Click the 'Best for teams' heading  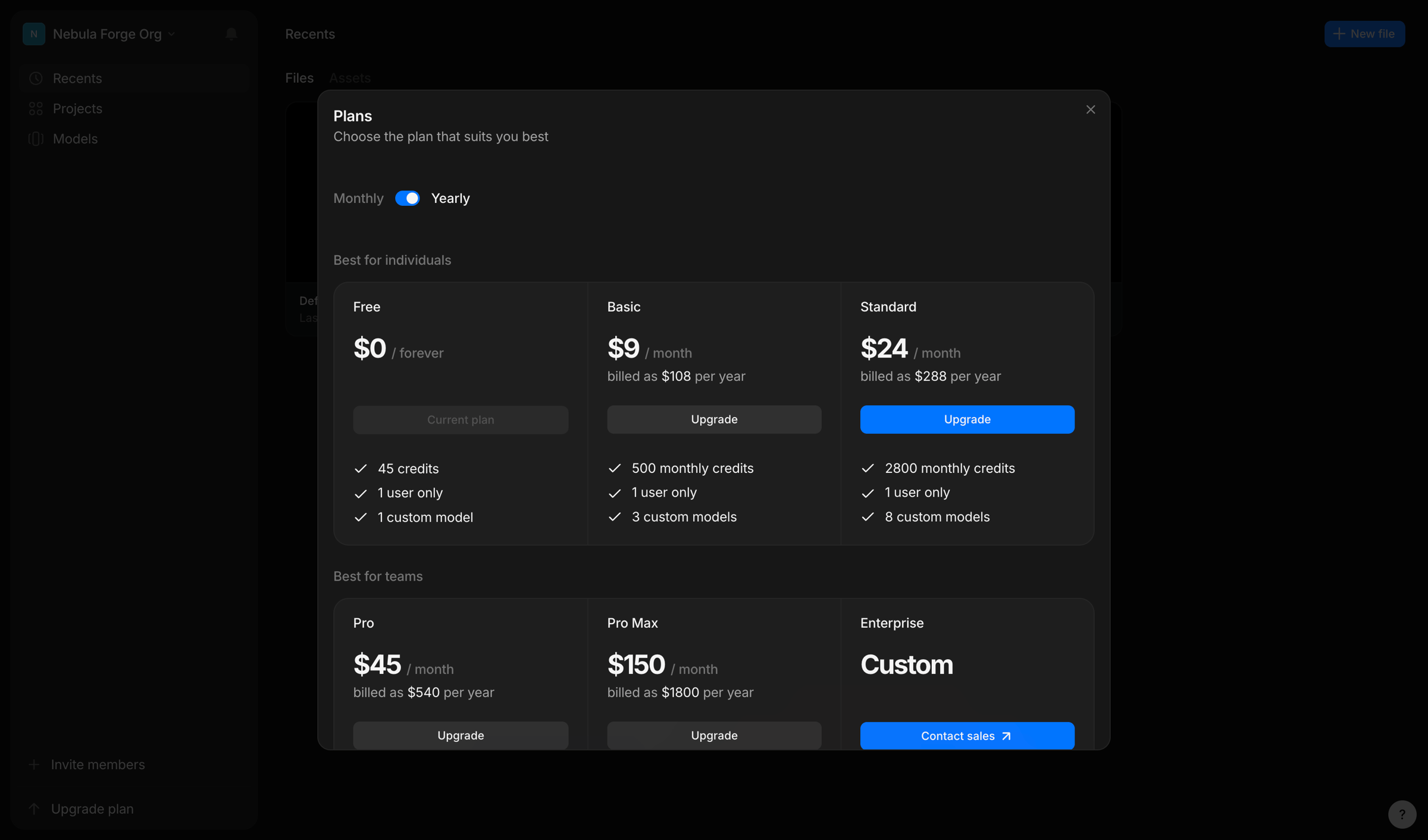click(378, 576)
